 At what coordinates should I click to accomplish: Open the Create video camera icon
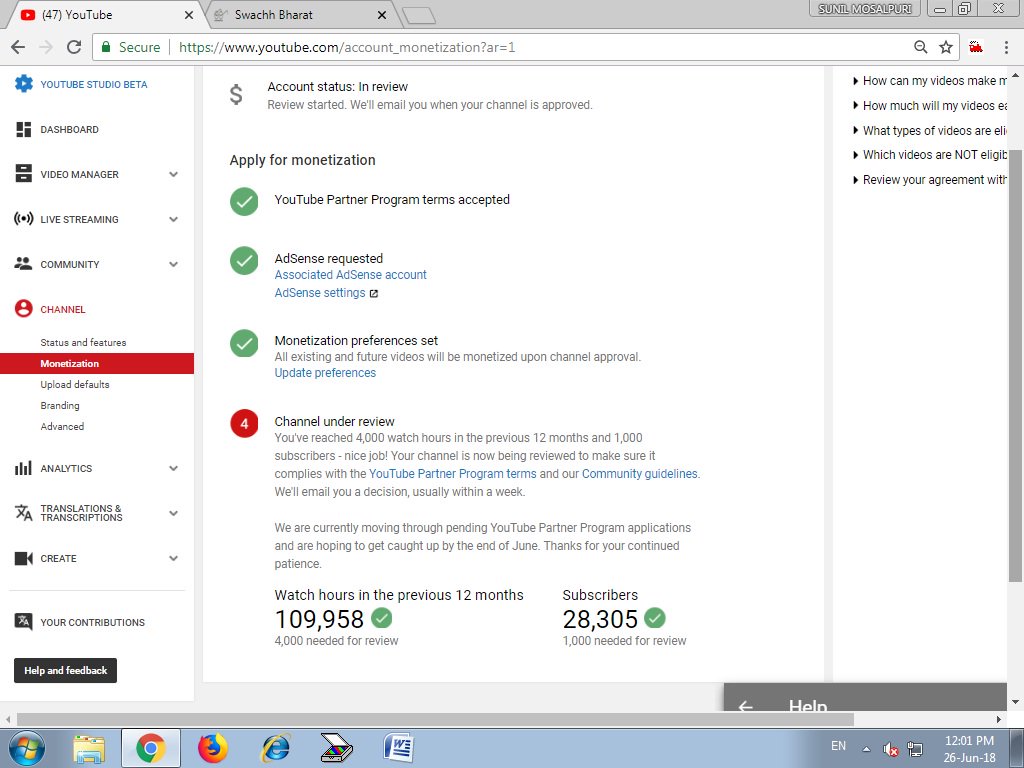(x=24, y=558)
